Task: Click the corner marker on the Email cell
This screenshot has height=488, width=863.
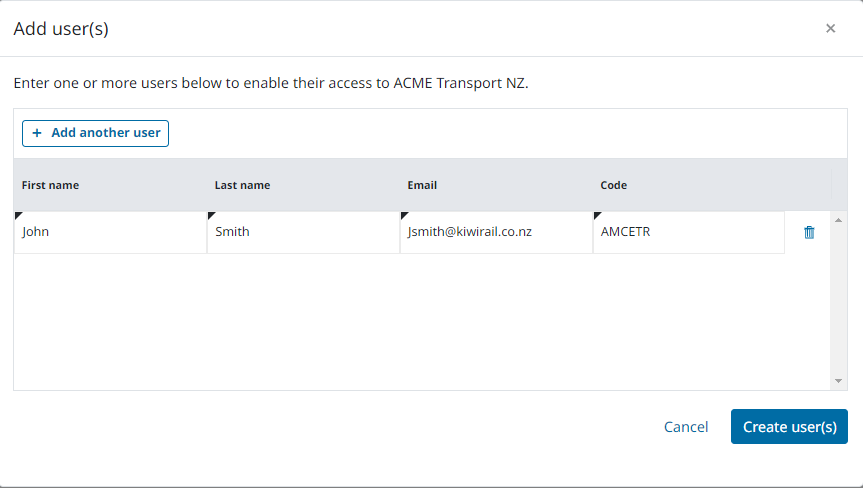Action: [404, 215]
